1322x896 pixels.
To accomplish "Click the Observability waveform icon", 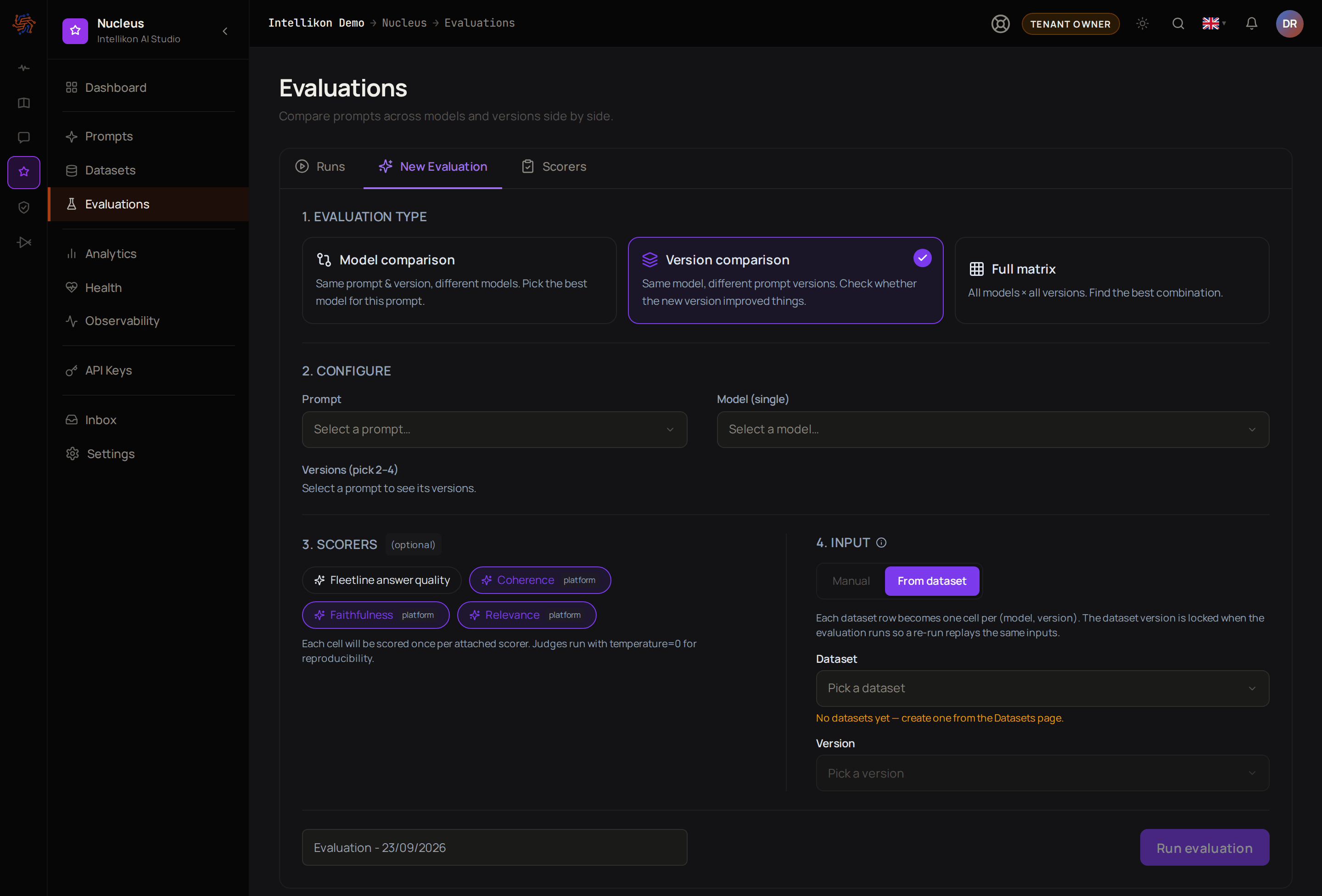I will click(x=71, y=321).
